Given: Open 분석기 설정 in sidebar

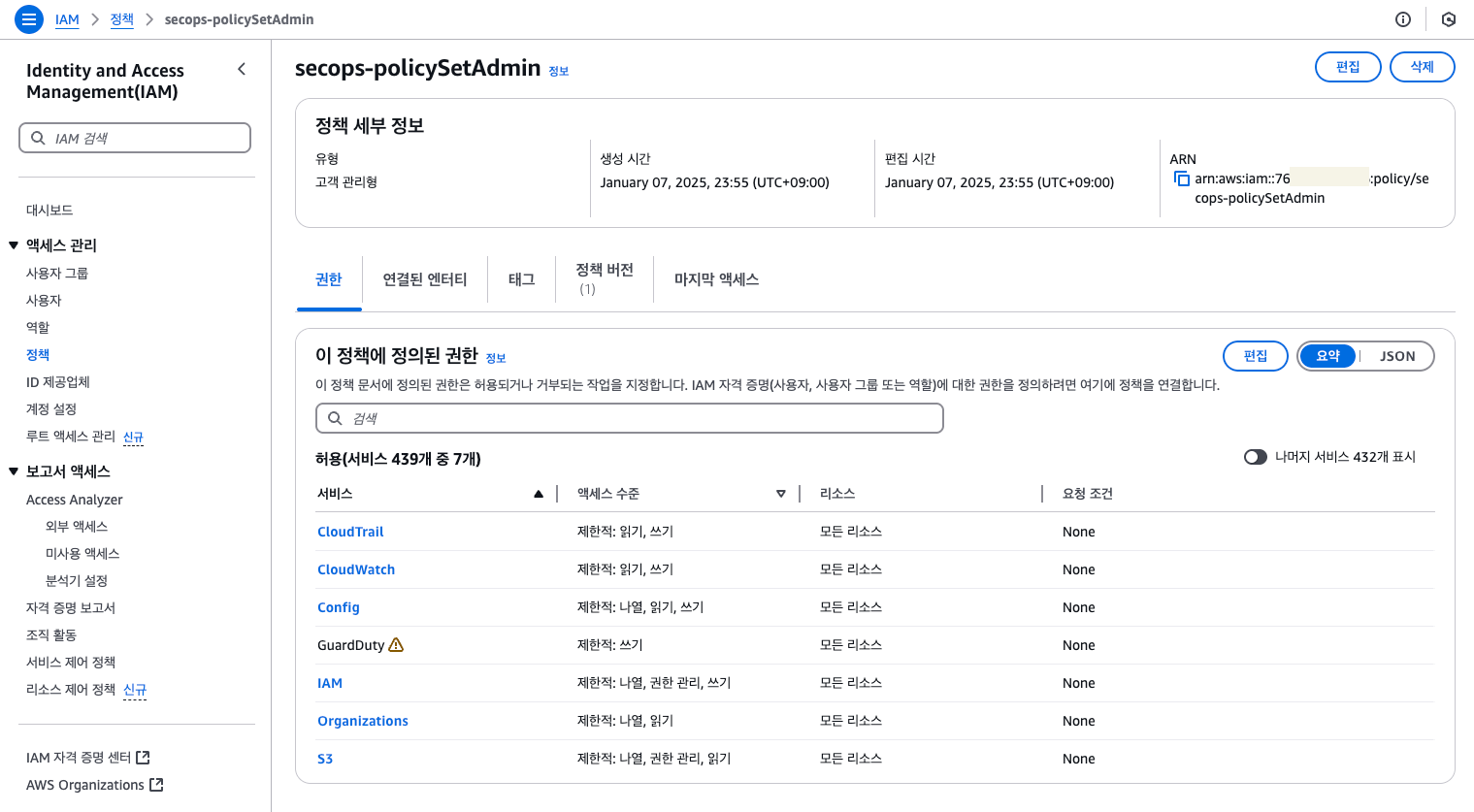Looking at the screenshot, I should [77, 581].
